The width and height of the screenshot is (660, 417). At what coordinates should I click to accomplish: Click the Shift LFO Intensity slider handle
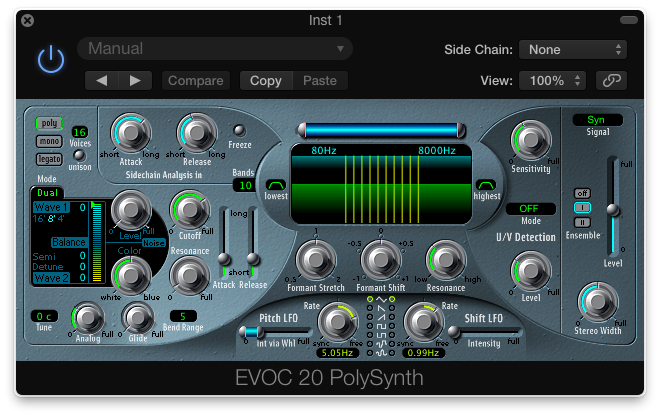[x=453, y=332]
